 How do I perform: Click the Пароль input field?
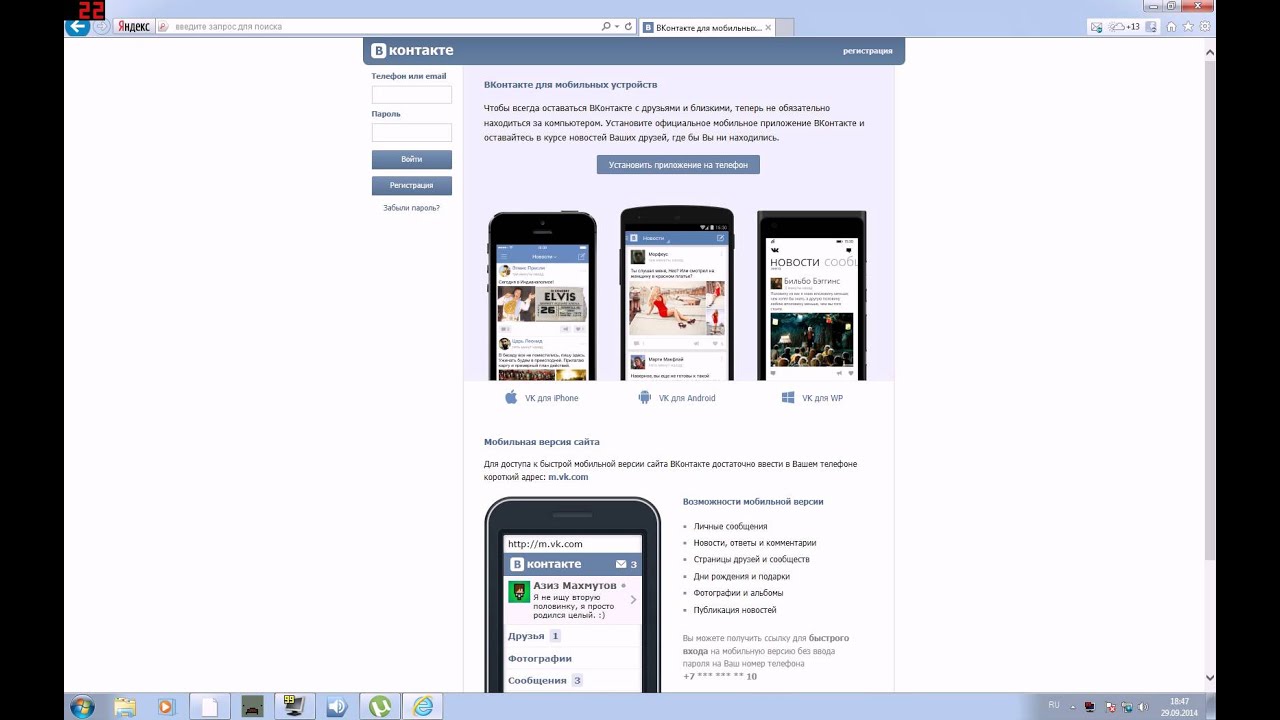point(412,132)
